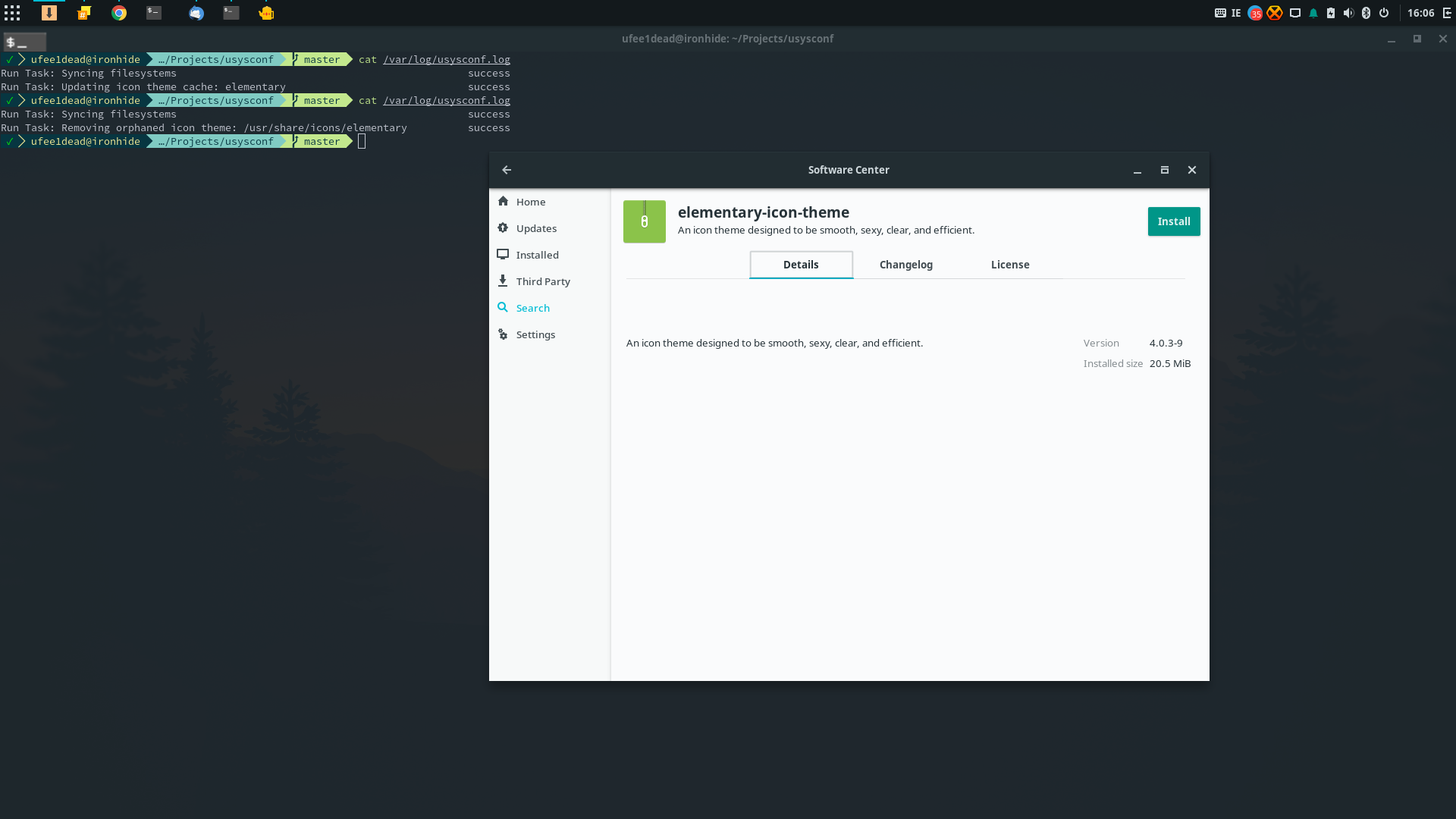Click the package description in Details pane
The image size is (1456, 819).
[774, 343]
